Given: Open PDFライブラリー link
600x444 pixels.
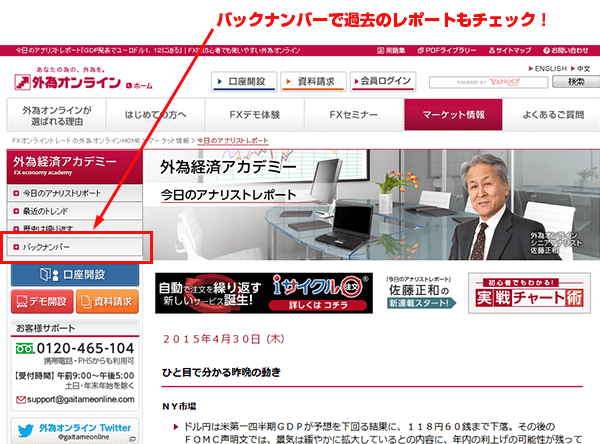Looking at the screenshot, I should point(447,50).
